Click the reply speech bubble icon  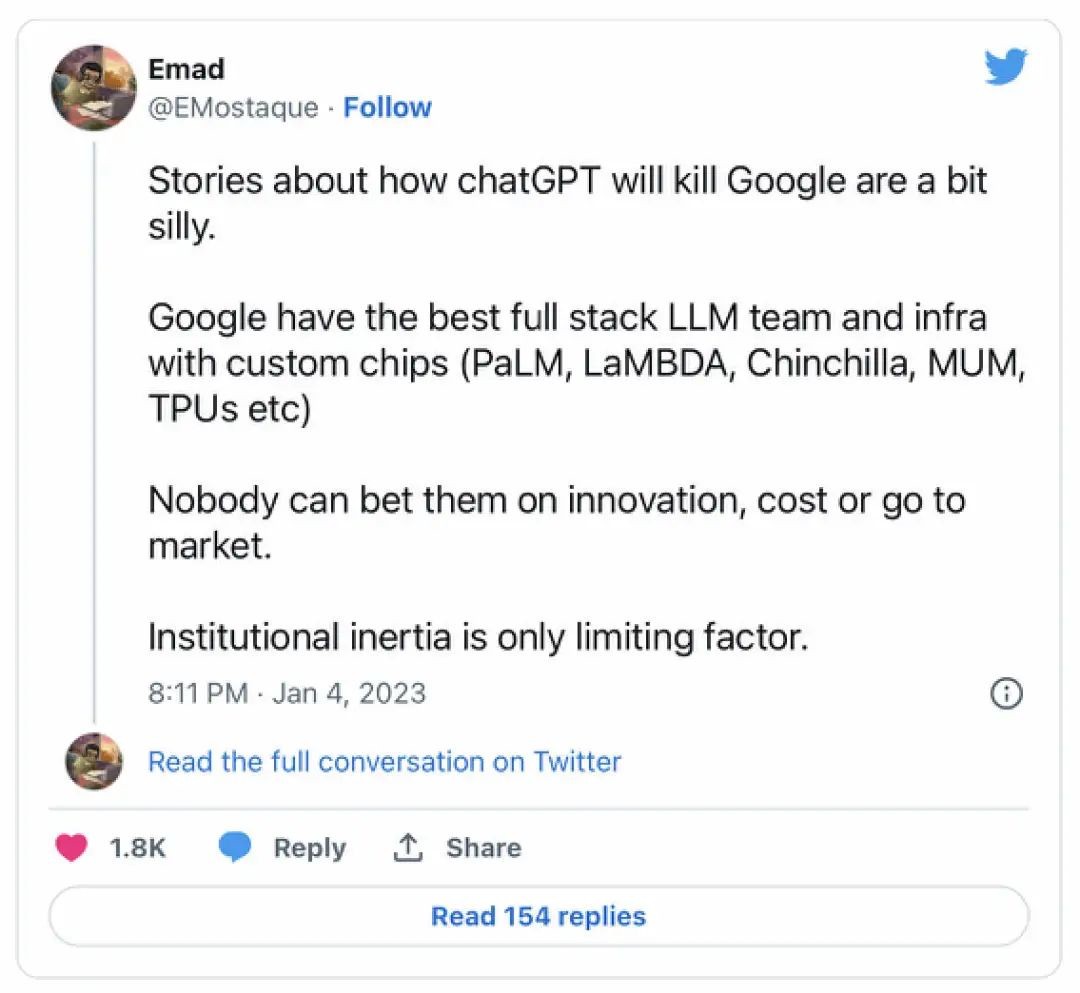(x=234, y=848)
